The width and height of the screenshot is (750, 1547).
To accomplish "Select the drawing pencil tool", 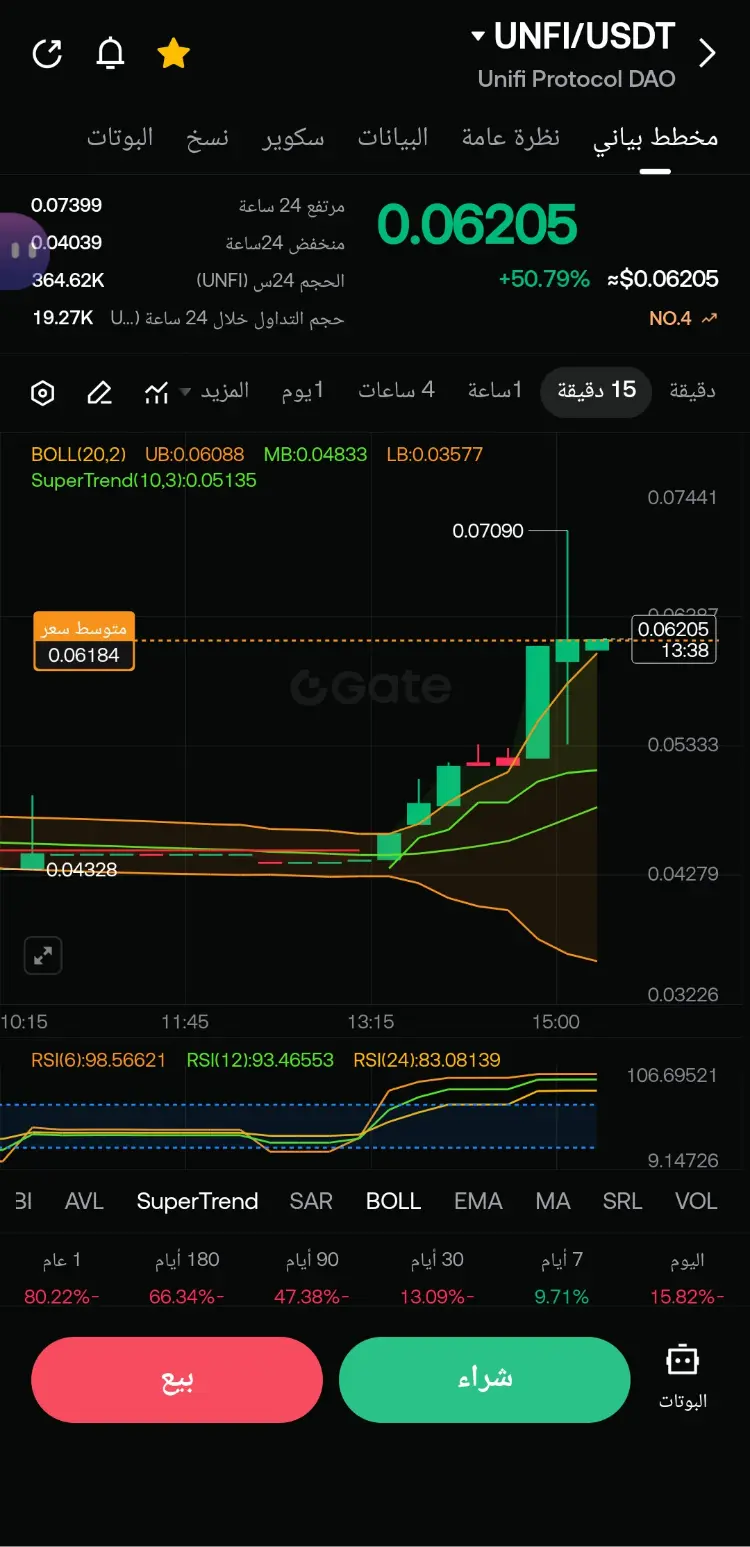I will pos(99,393).
